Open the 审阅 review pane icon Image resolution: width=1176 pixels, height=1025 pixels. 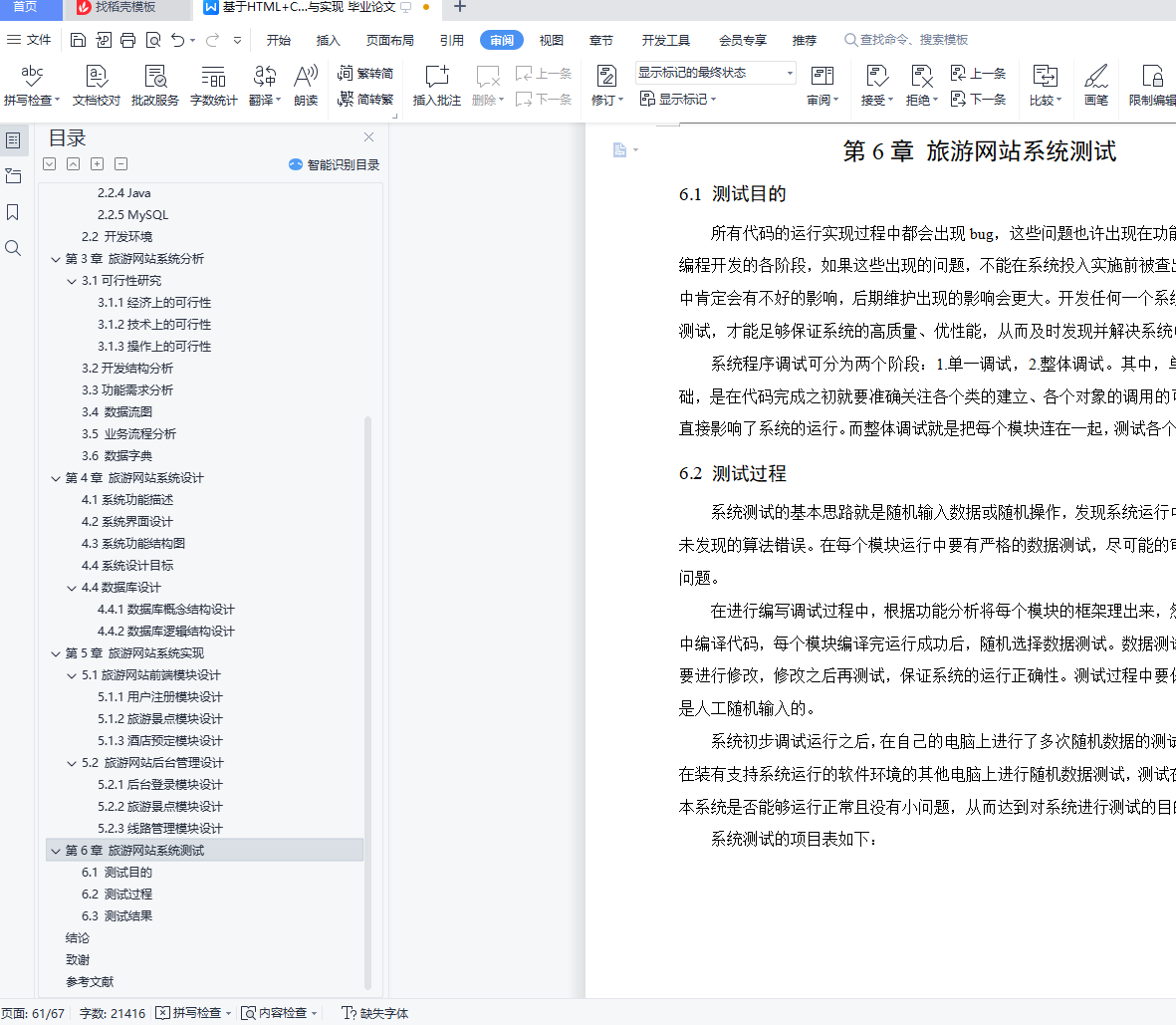coord(822,77)
